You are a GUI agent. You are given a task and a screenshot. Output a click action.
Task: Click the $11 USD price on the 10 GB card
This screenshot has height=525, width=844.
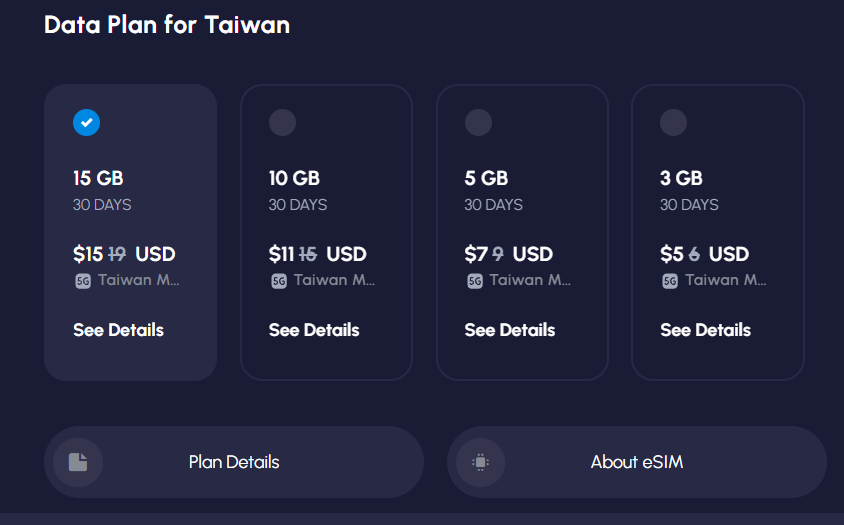coord(318,254)
